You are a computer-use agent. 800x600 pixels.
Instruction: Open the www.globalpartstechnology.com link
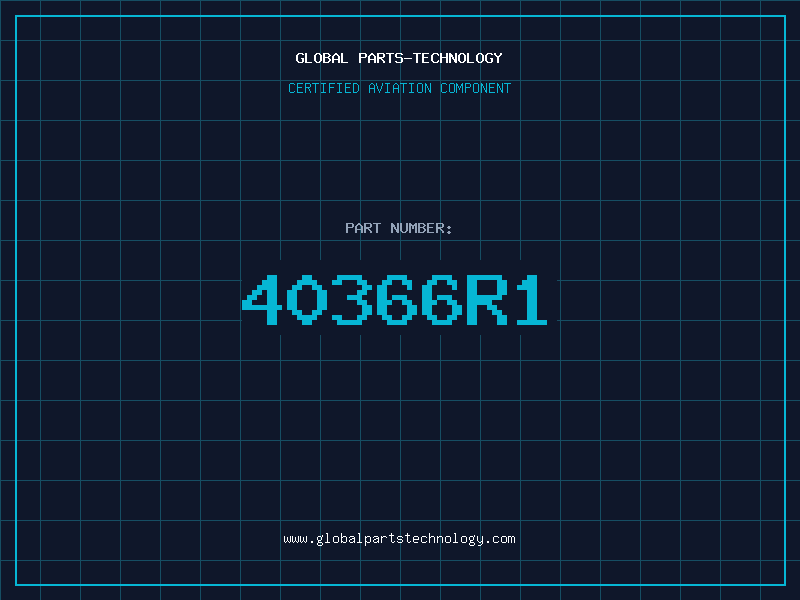pyautogui.click(x=399, y=539)
